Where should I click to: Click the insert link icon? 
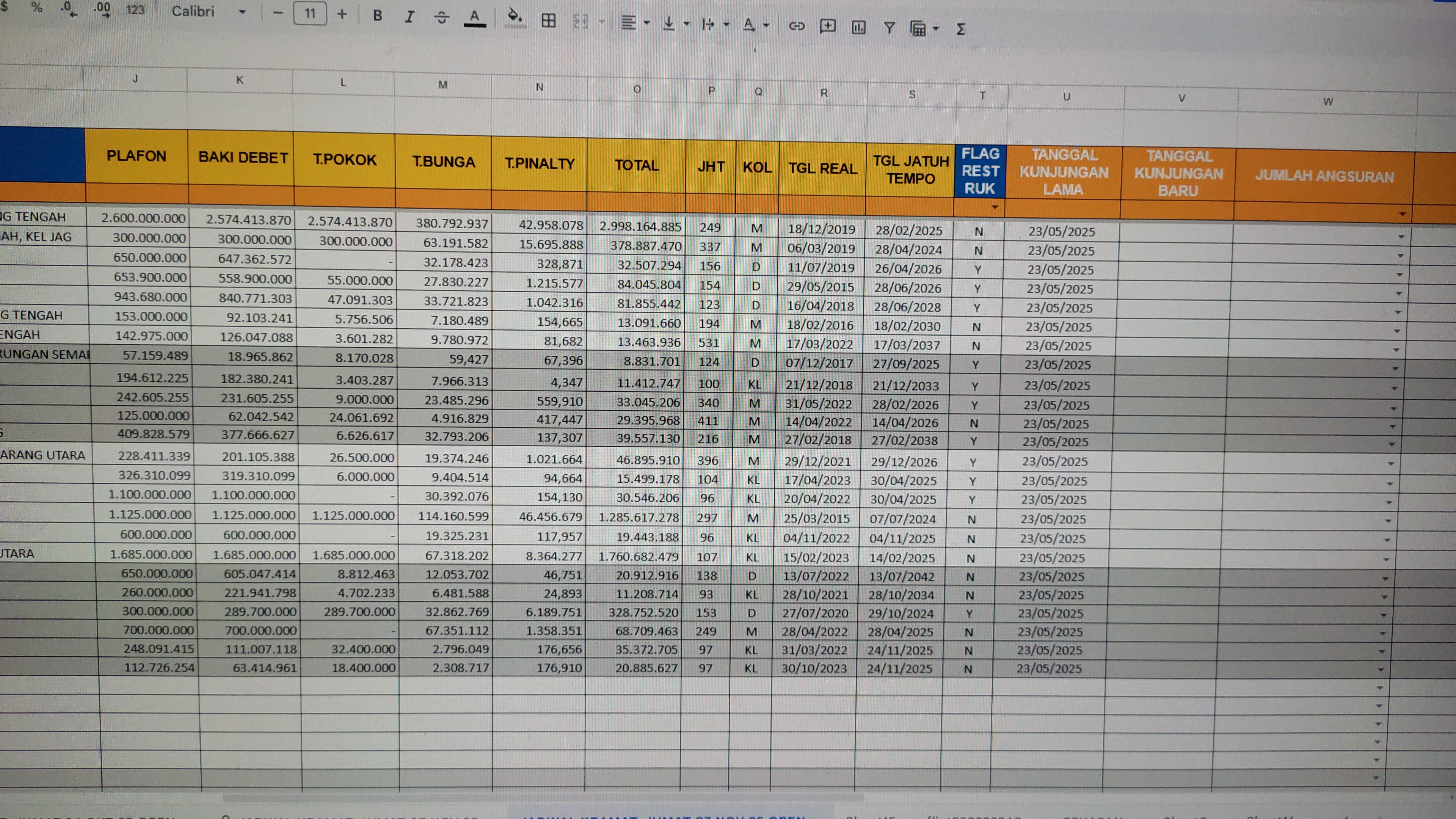(796, 26)
